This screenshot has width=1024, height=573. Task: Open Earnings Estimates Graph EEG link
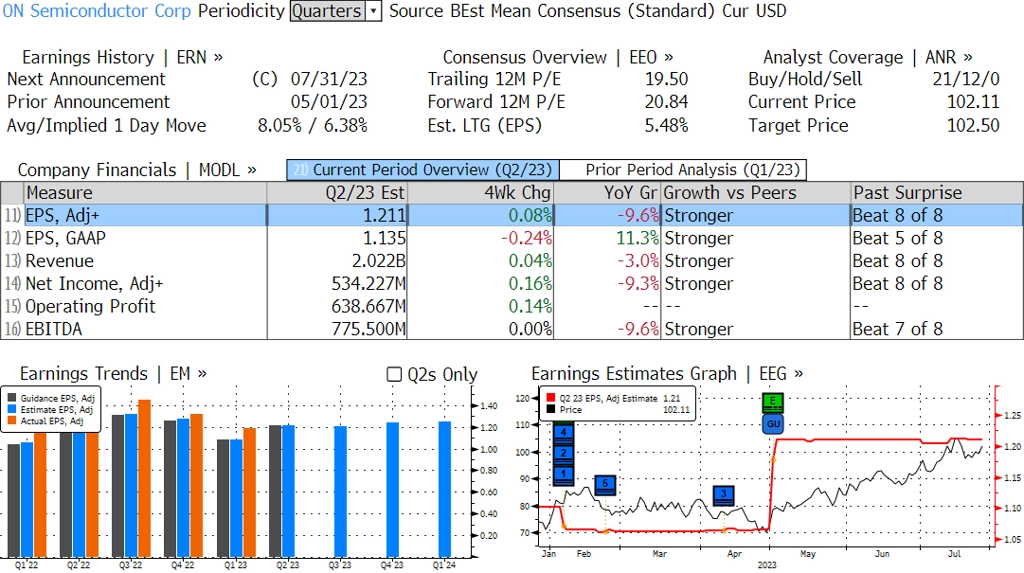(x=667, y=374)
